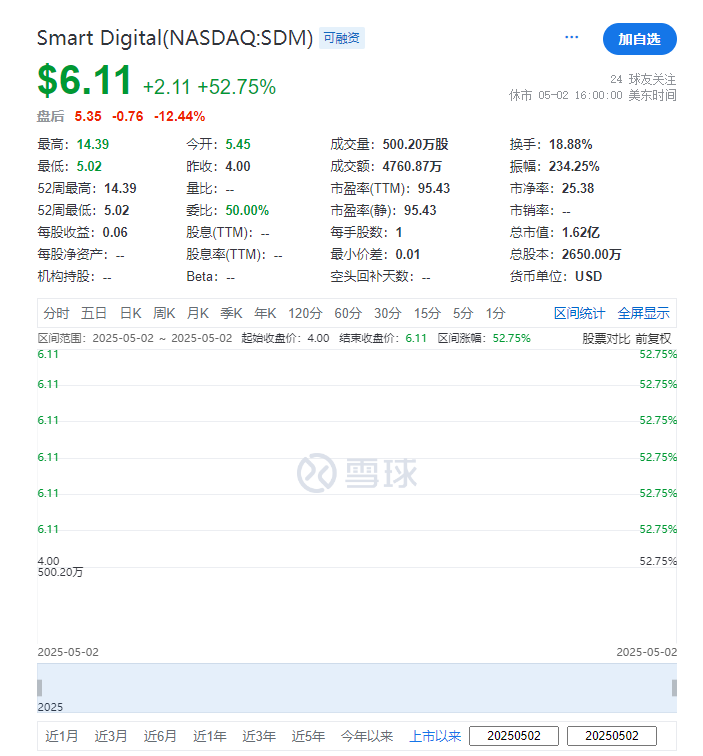This screenshot has width=703, height=756.
Task: Open 区间统计 range statistics
Action: point(579,313)
